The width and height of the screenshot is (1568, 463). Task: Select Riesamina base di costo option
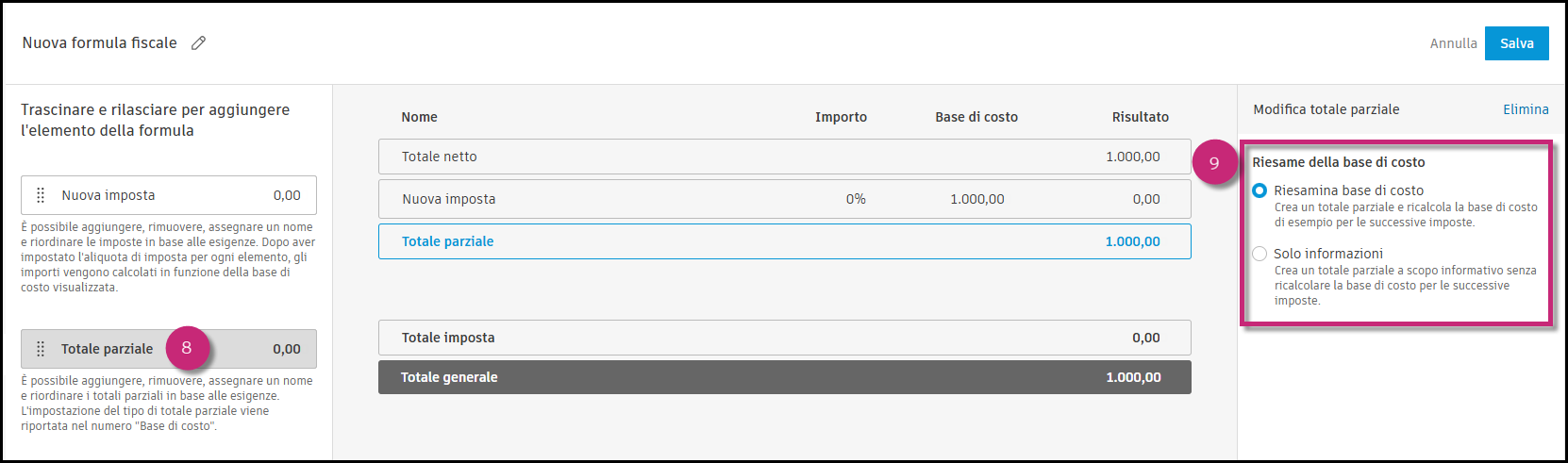pos(1259,190)
